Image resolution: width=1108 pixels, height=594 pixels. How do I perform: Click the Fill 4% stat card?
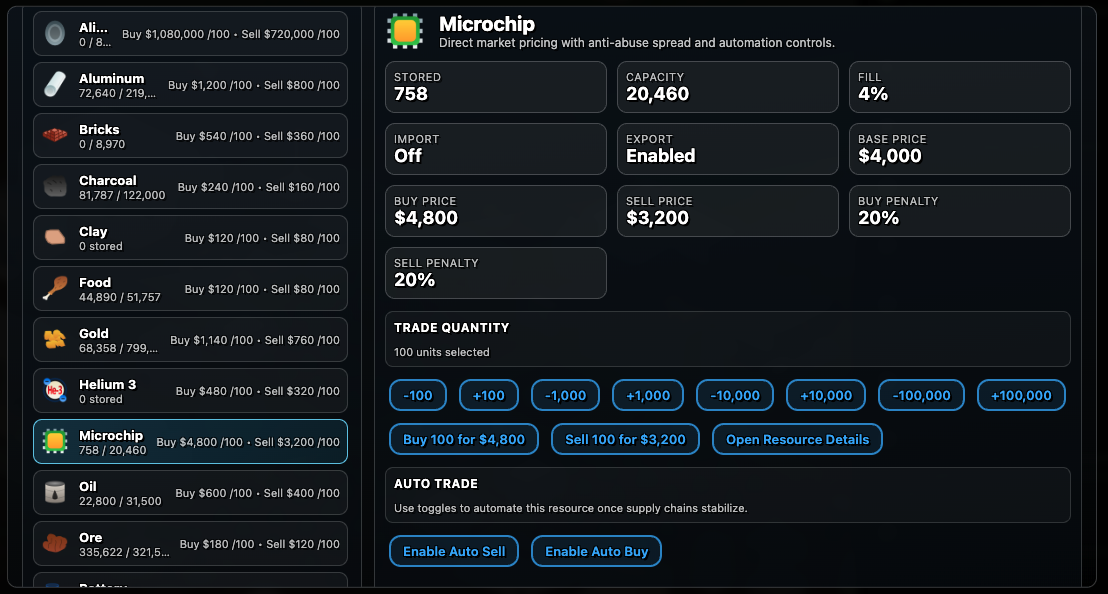pyautogui.click(x=960, y=87)
